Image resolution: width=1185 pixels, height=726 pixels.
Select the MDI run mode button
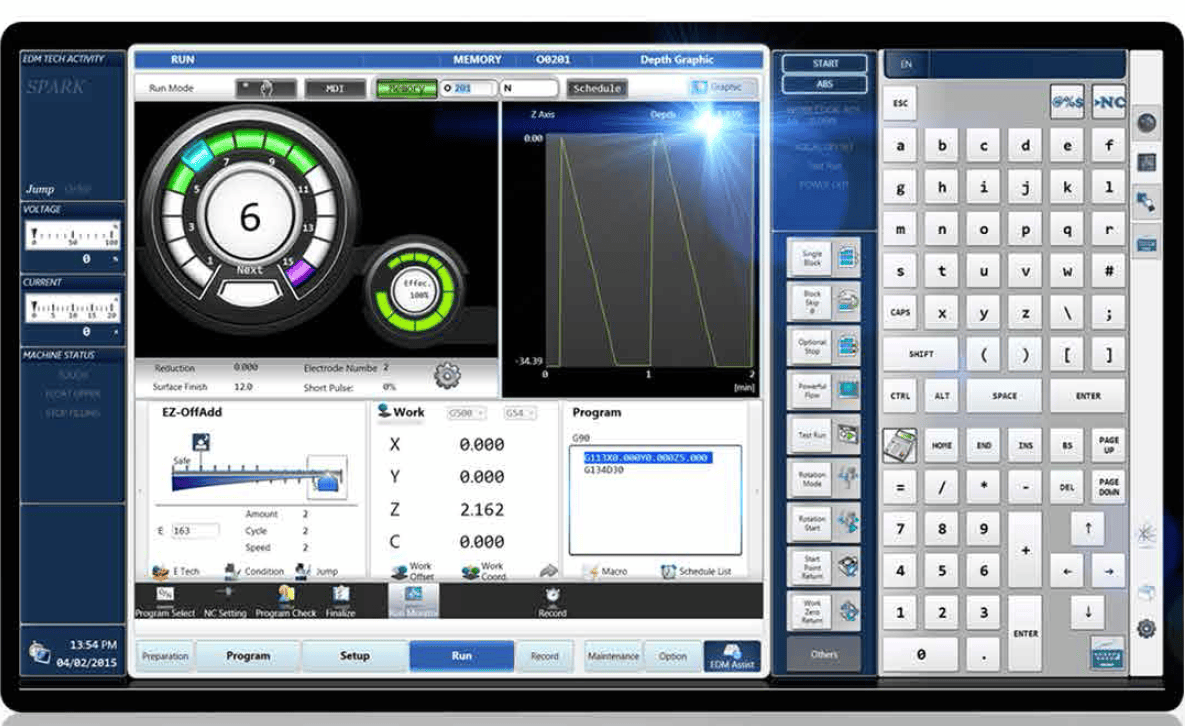[x=335, y=88]
